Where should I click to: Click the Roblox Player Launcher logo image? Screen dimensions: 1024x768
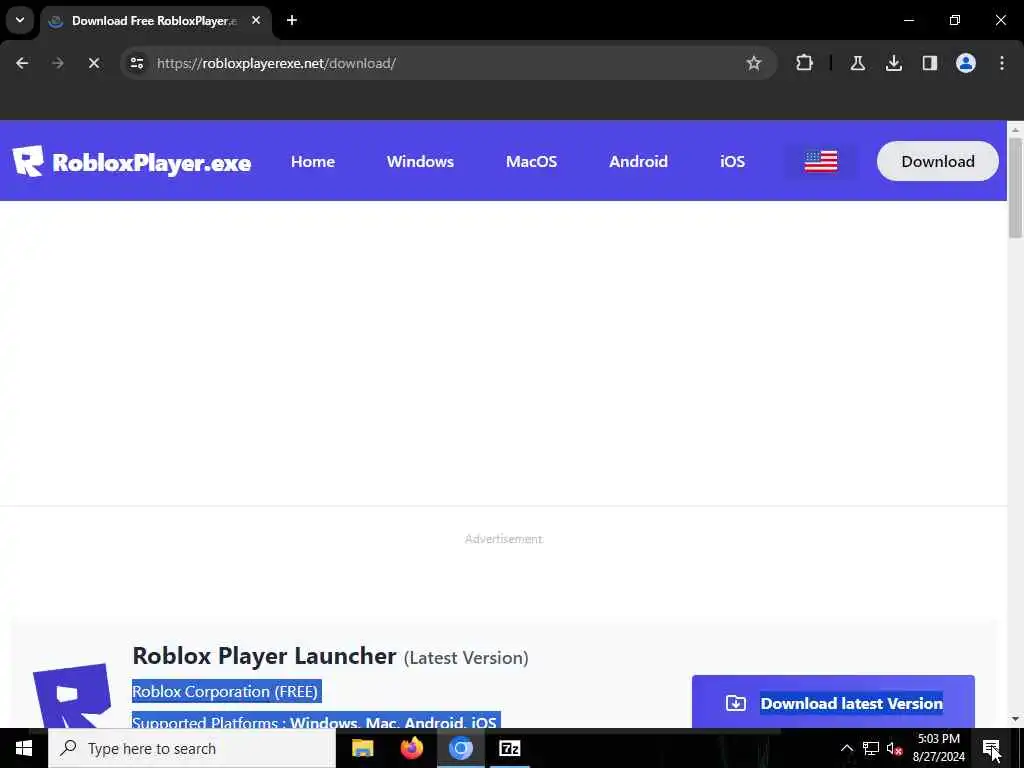click(72, 696)
